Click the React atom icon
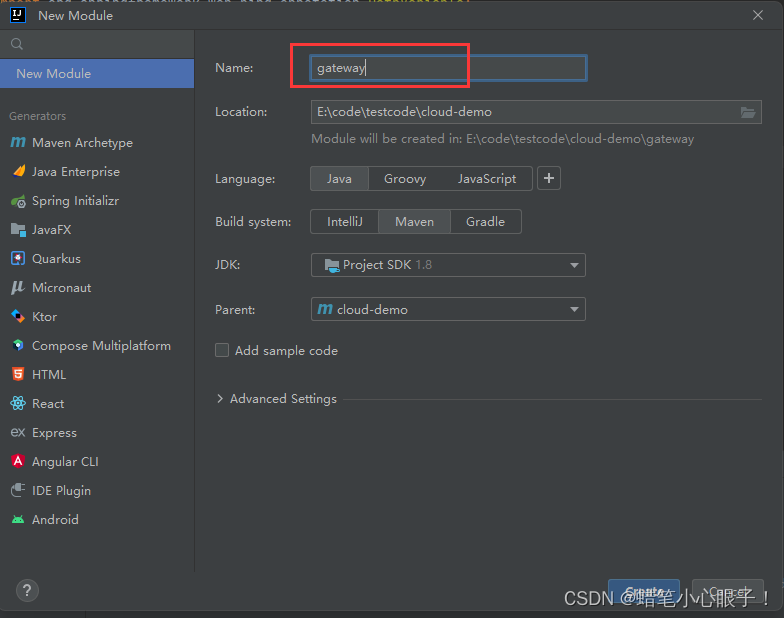Viewport: 784px width, 618px height. (x=18, y=404)
